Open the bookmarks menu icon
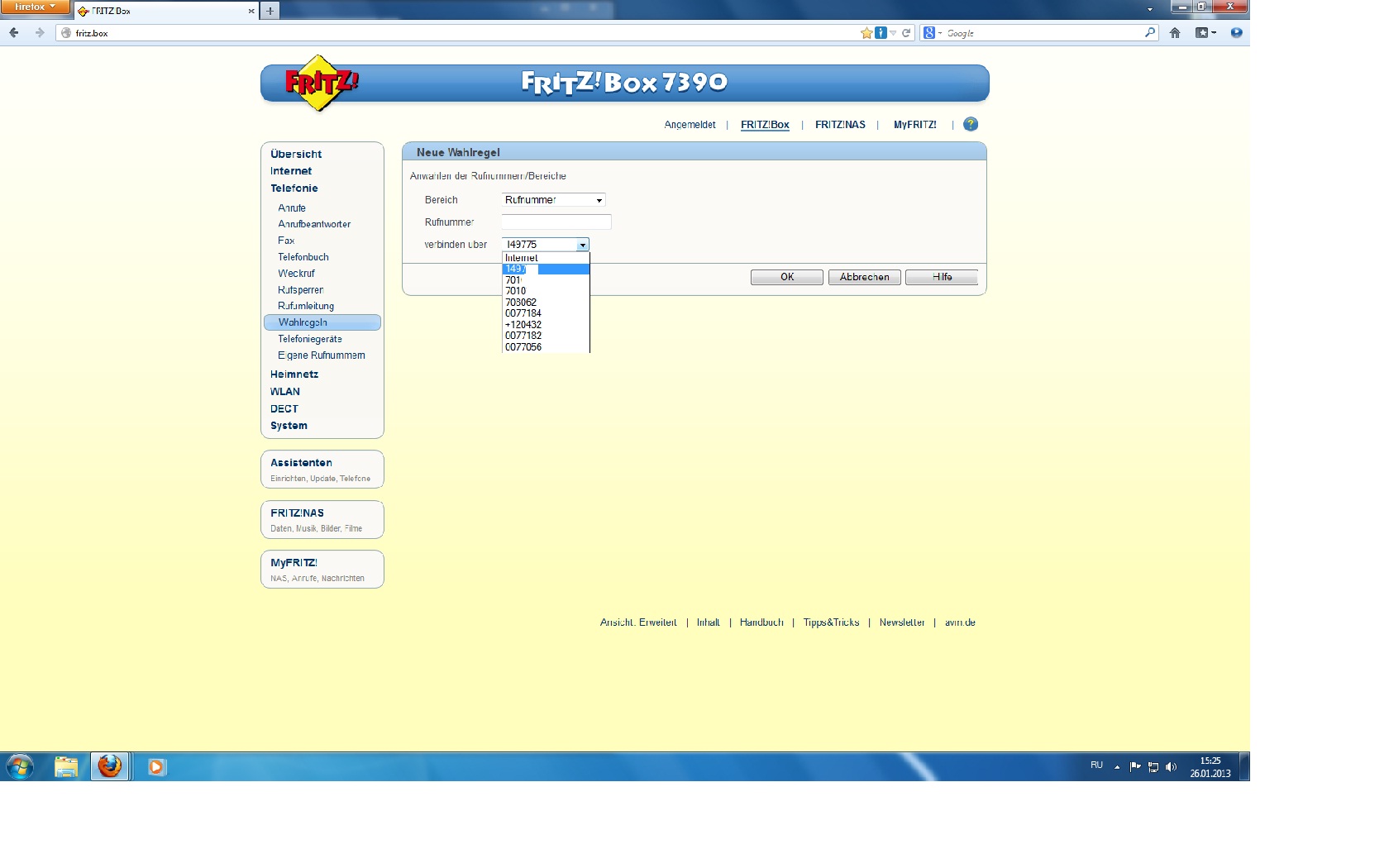The width and height of the screenshot is (1389, 868). tap(1205, 33)
